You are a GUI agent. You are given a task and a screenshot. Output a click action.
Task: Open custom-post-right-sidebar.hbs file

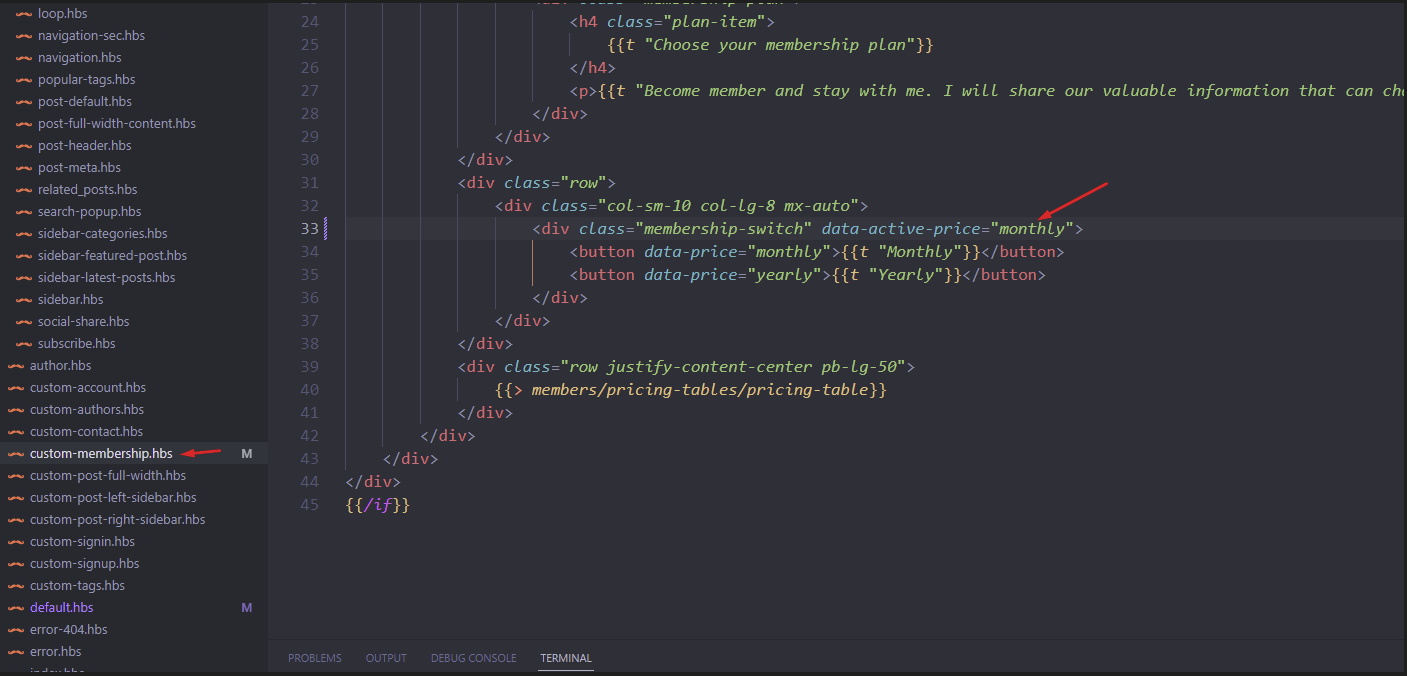click(118, 519)
